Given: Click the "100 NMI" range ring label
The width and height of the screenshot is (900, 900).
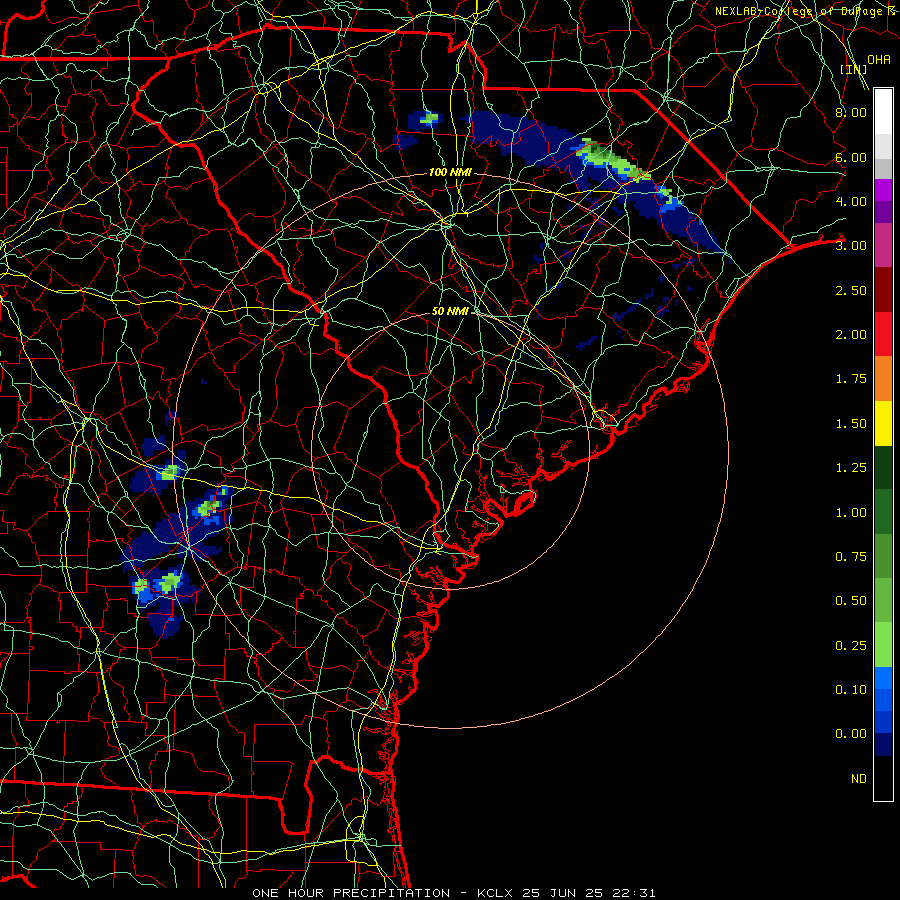Looking at the screenshot, I should point(450,172).
